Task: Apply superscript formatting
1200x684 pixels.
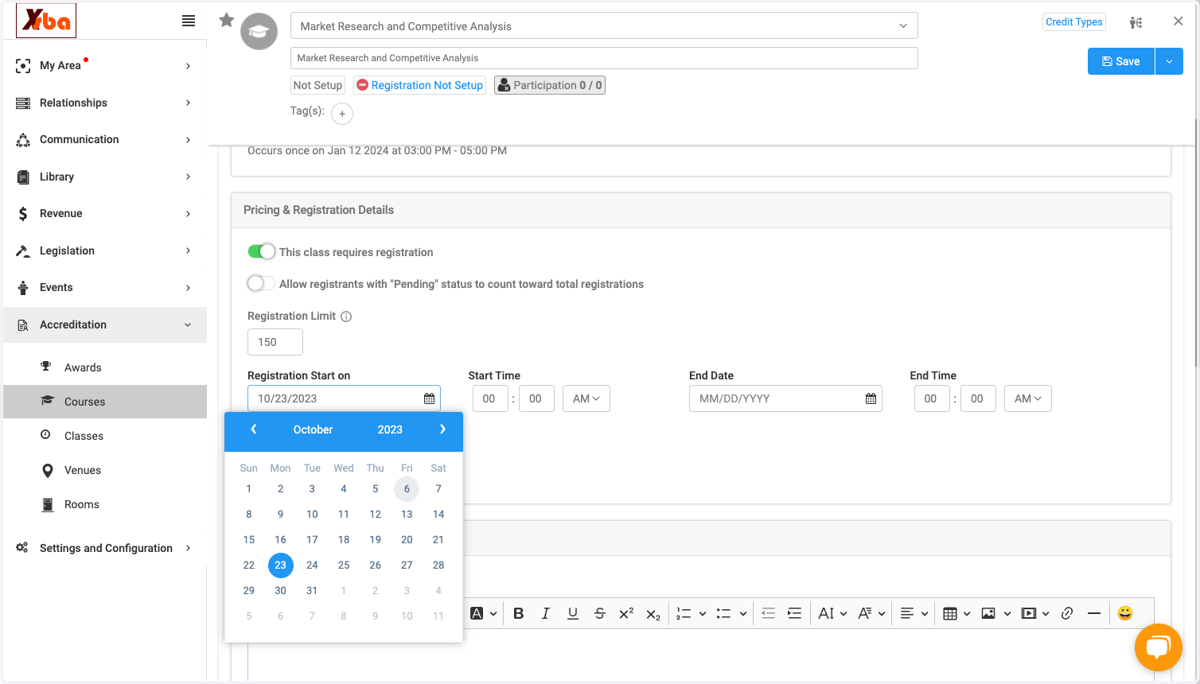Action: [x=626, y=613]
